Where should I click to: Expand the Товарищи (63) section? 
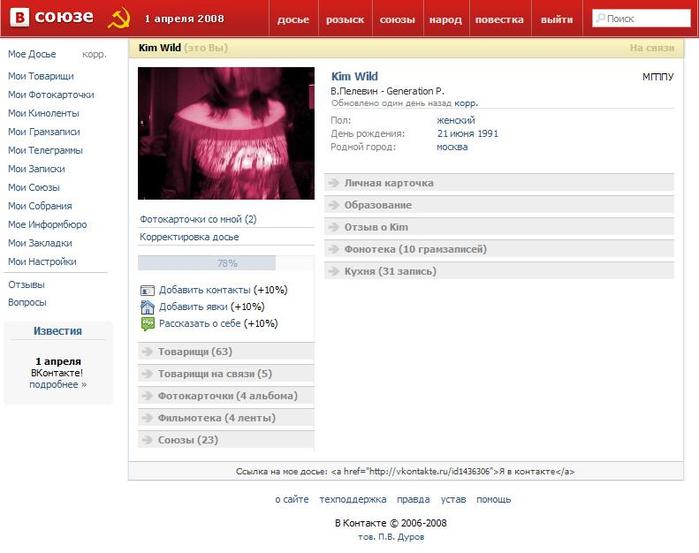(x=226, y=351)
